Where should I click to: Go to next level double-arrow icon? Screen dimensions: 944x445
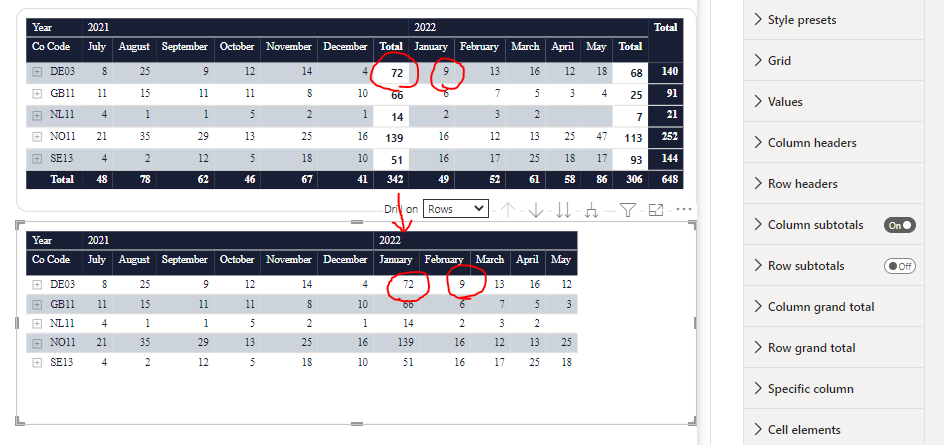coord(564,210)
